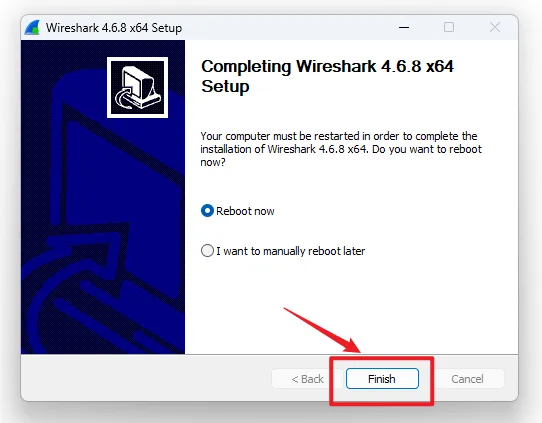Screen dimensions: 542x423
Task: Click empty title bar area beside title
Action: click(x=287, y=27)
